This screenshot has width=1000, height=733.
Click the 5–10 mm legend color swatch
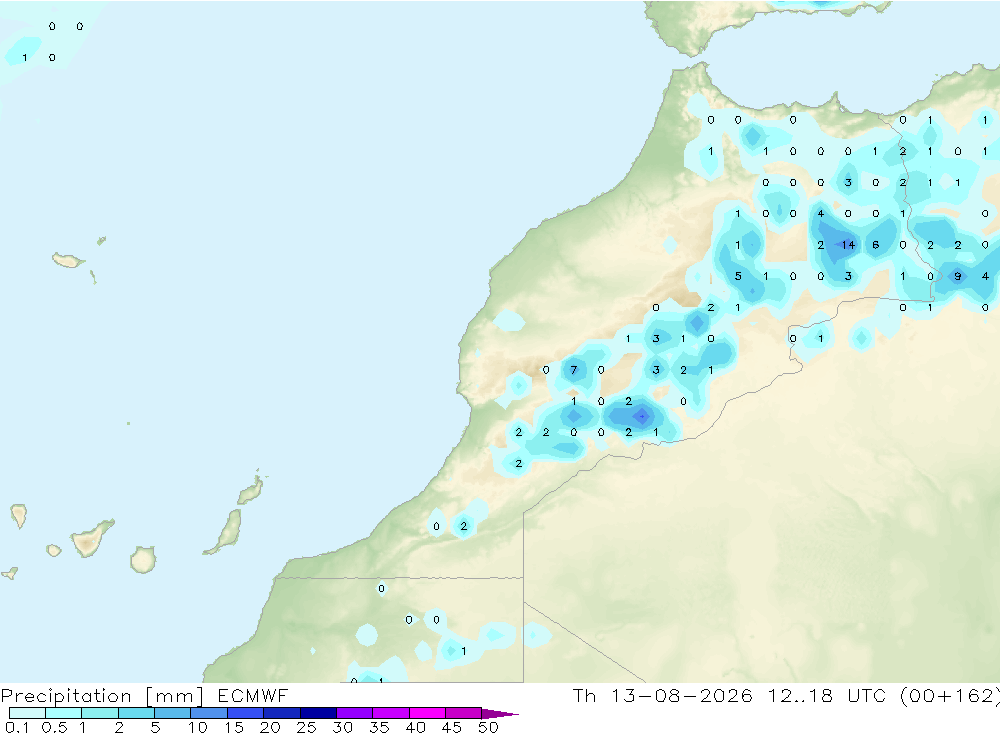[172, 713]
